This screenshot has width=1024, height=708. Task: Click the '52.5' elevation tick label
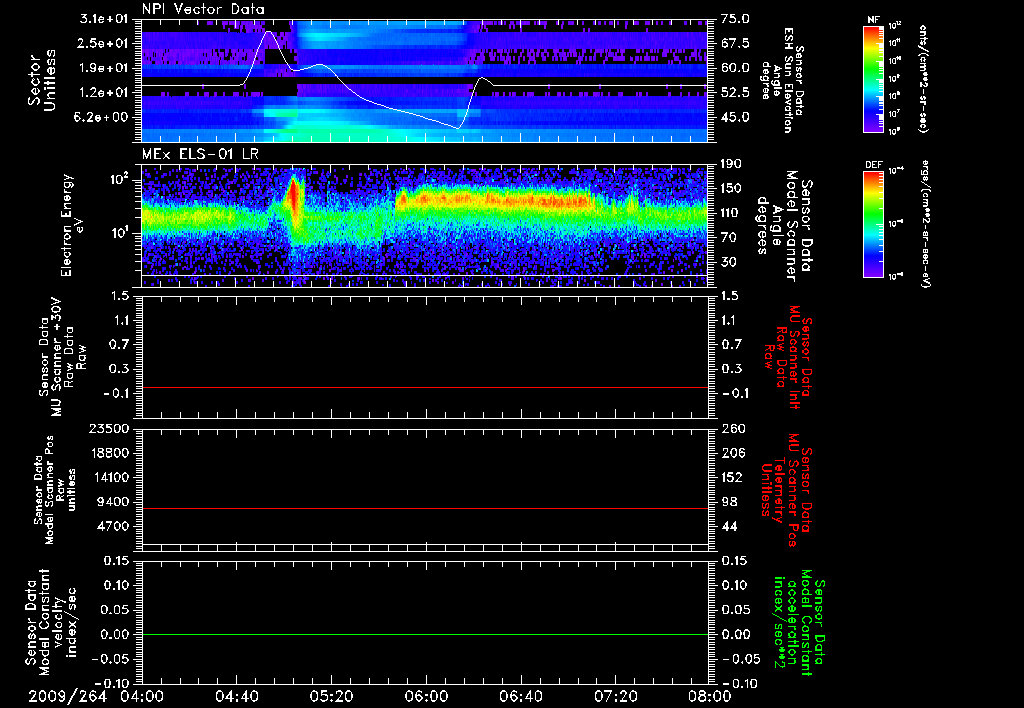click(x=735, y=93)
